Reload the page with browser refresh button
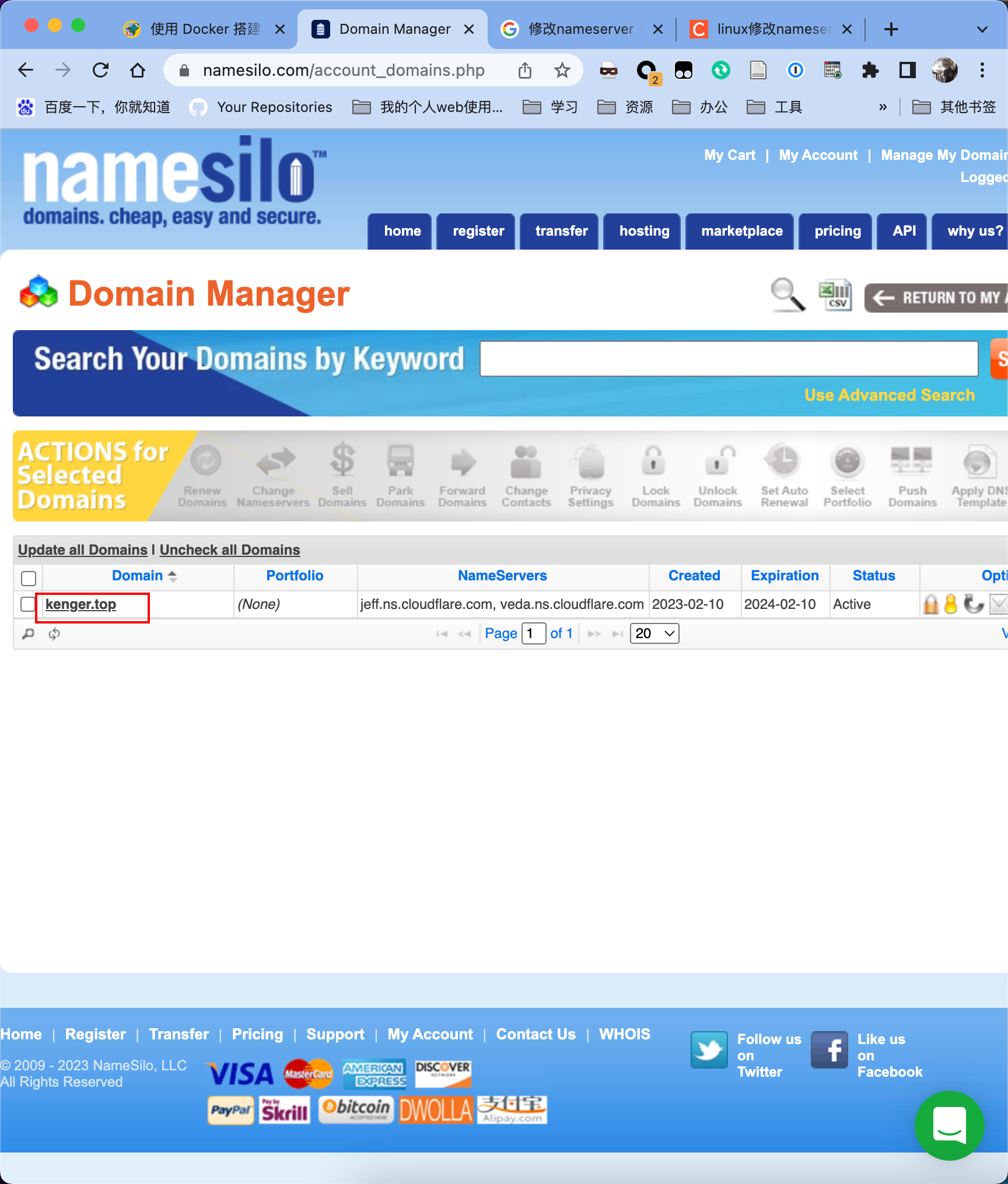 (x=100, y=70)
